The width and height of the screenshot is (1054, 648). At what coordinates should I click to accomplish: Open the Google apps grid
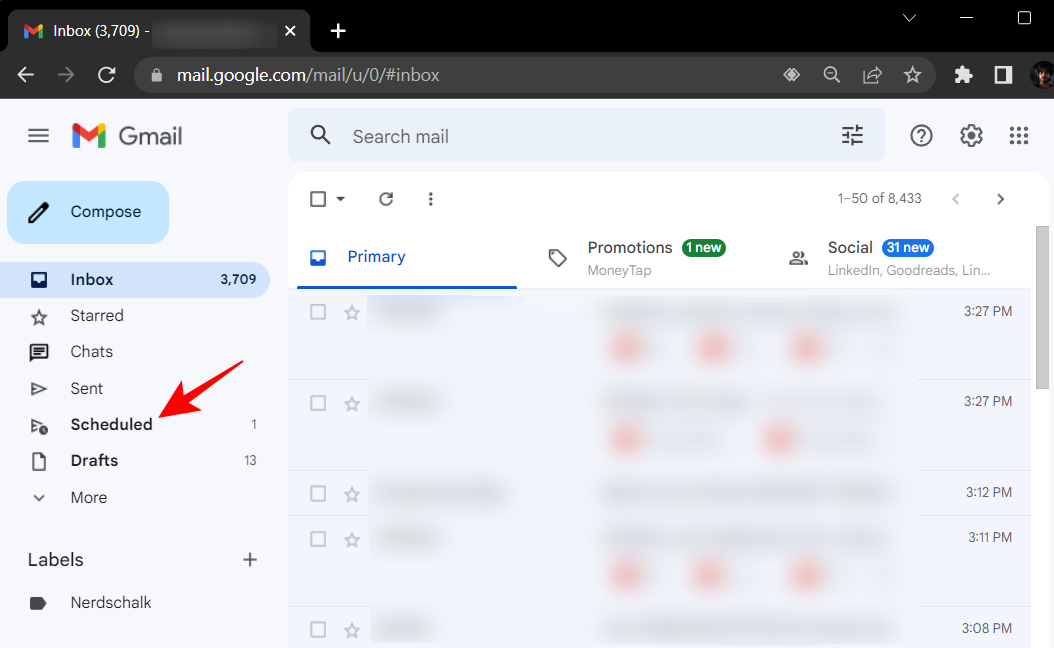[1018, 136]
